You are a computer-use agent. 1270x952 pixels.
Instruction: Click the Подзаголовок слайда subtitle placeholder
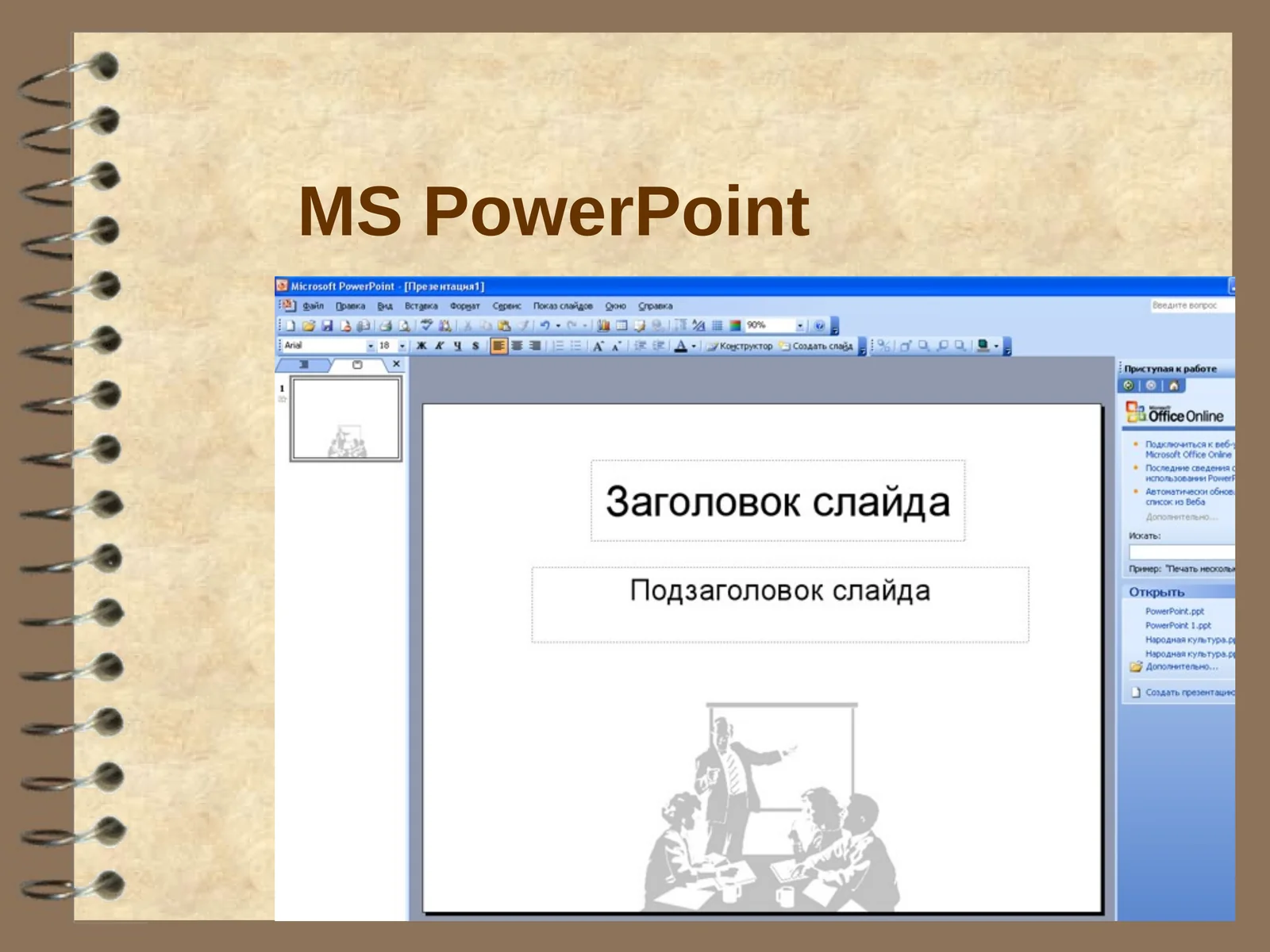pyautogui.click(x=780, y=605)
